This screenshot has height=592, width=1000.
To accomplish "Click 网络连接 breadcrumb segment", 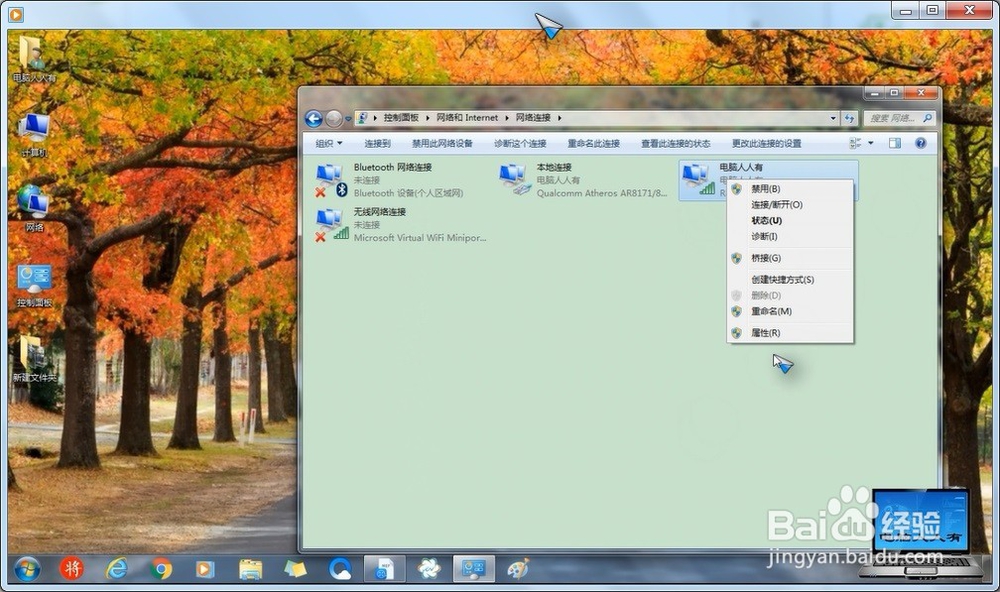I will [x=533, y=117].
